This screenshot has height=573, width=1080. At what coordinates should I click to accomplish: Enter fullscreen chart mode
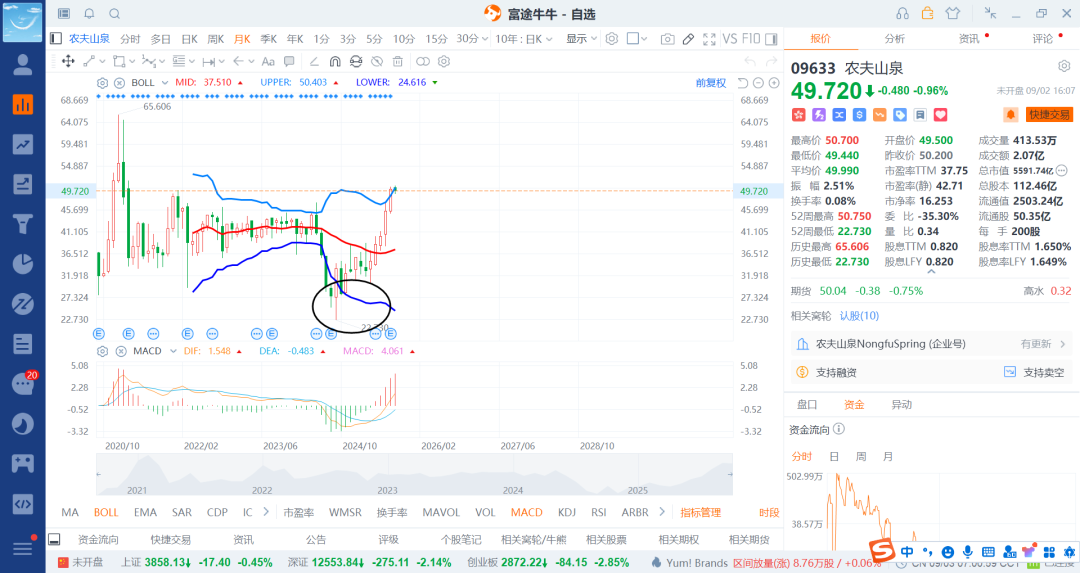point(709,39)
